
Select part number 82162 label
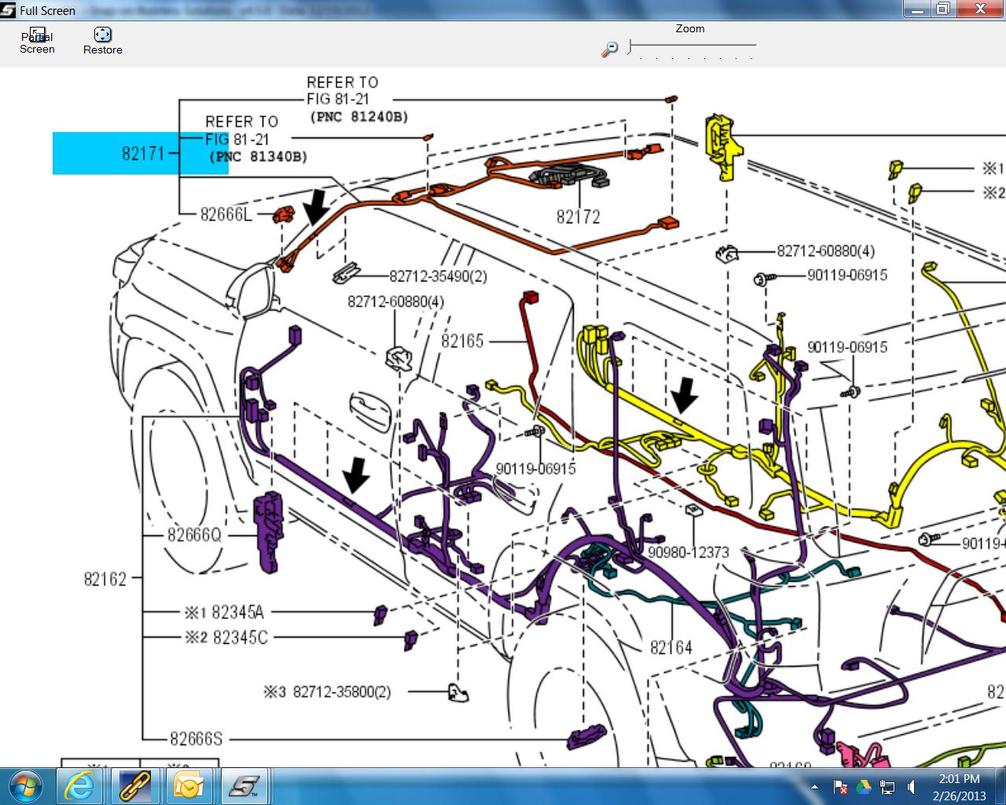click(105, 579)
